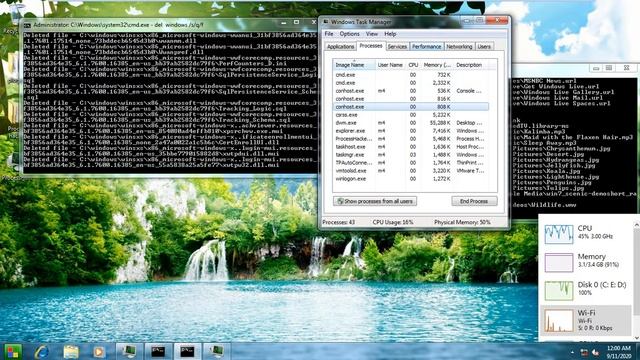Image resolution: width=640 pixels, height=360 pixels.
Task: Click the overlay panel scroll down arrow
Action: tap(636, 338)
